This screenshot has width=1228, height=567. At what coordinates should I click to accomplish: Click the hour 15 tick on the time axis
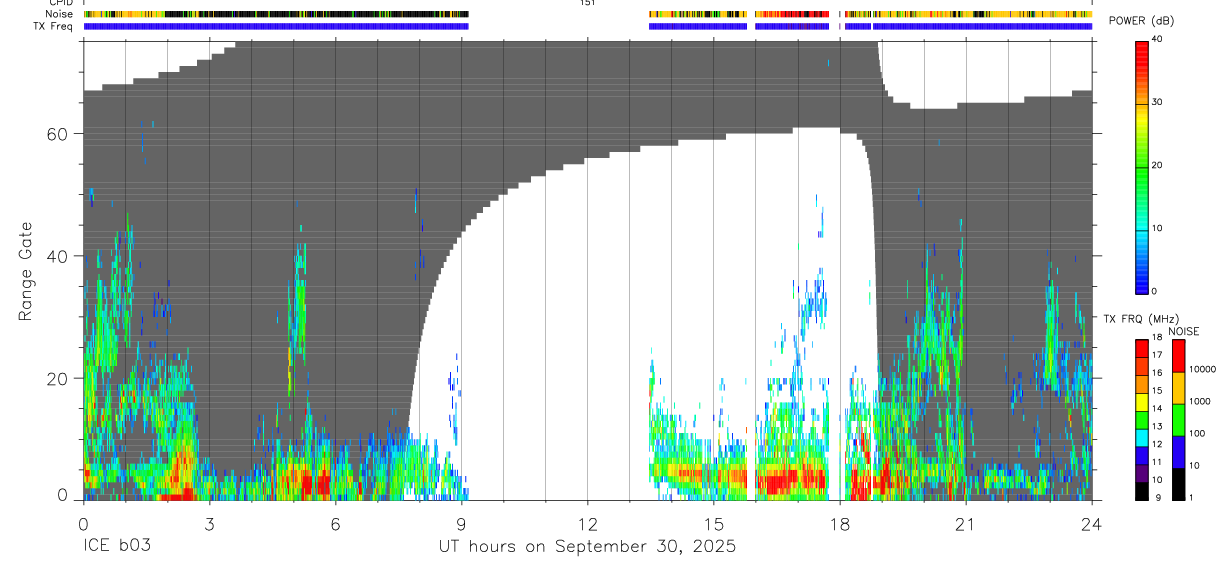(x=714, y=524)
